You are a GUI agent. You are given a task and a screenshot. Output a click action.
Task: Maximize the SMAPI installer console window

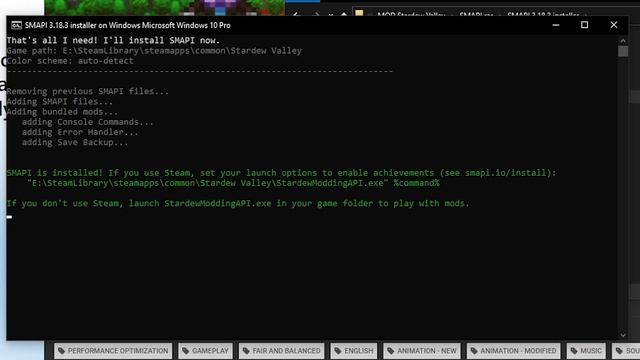click(584, 25)
